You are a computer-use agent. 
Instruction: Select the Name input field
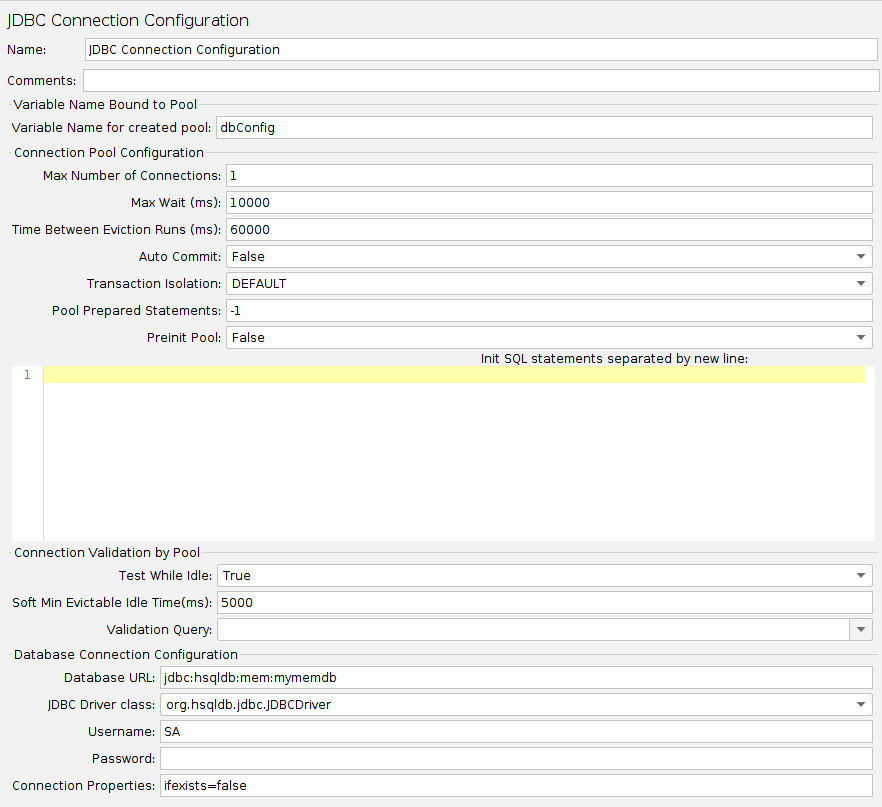[x=480, y=49]
